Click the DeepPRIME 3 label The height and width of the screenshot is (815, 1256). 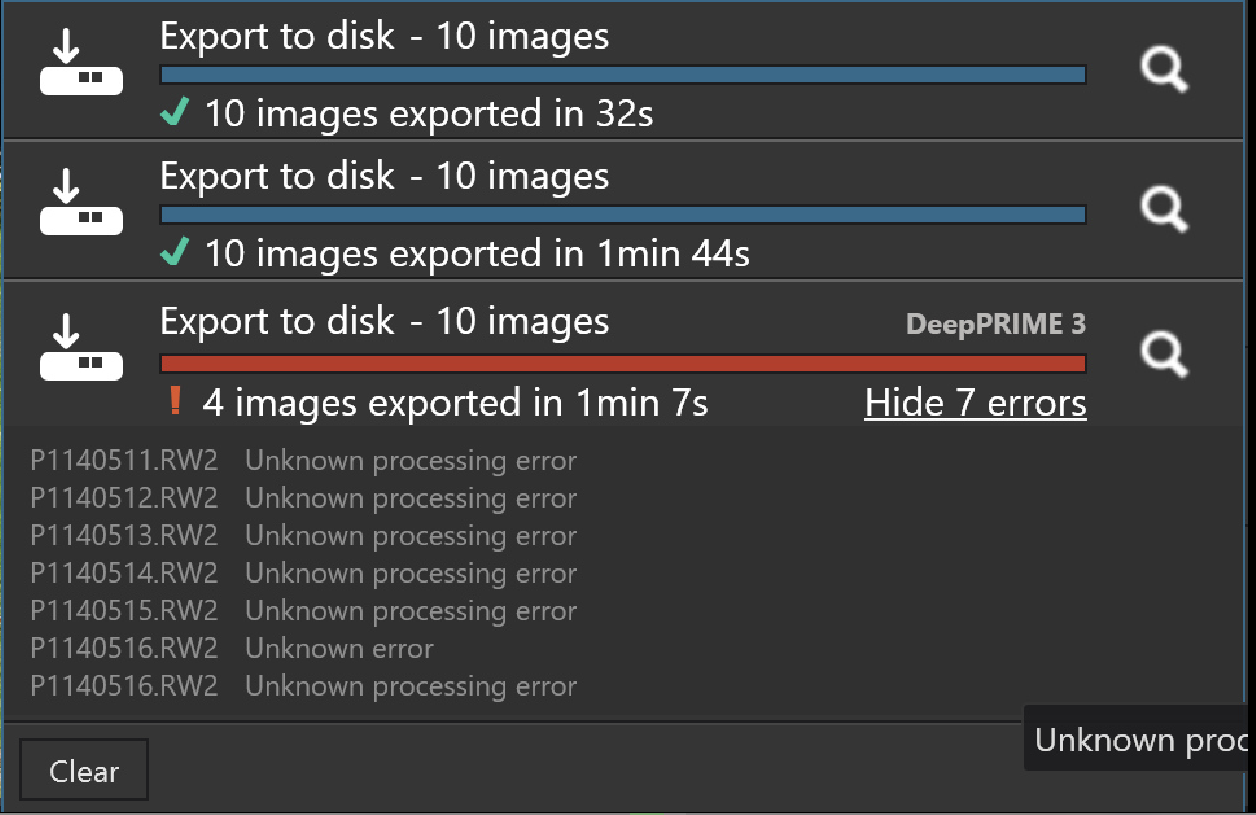pos(995,324)
